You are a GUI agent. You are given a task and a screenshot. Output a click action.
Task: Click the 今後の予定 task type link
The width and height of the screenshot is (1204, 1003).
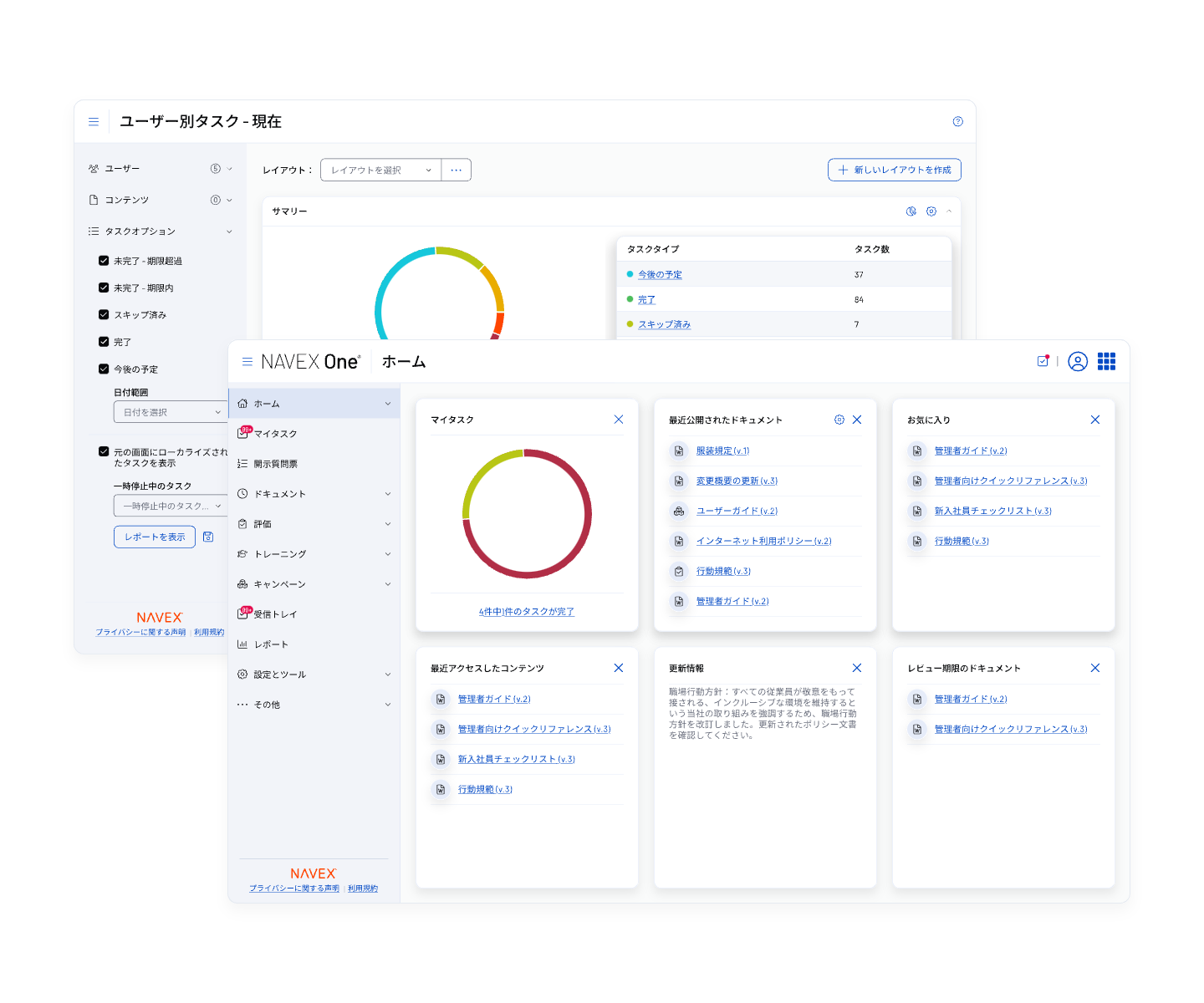pos(661,274)
